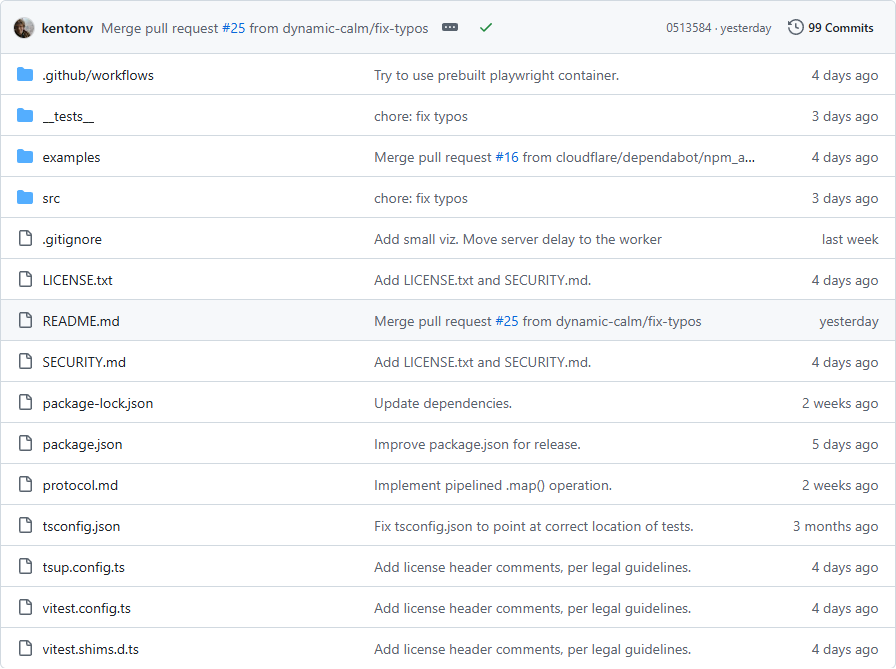Click the src folder icon
The image size is (896, 669).
[x=25, y=198]
